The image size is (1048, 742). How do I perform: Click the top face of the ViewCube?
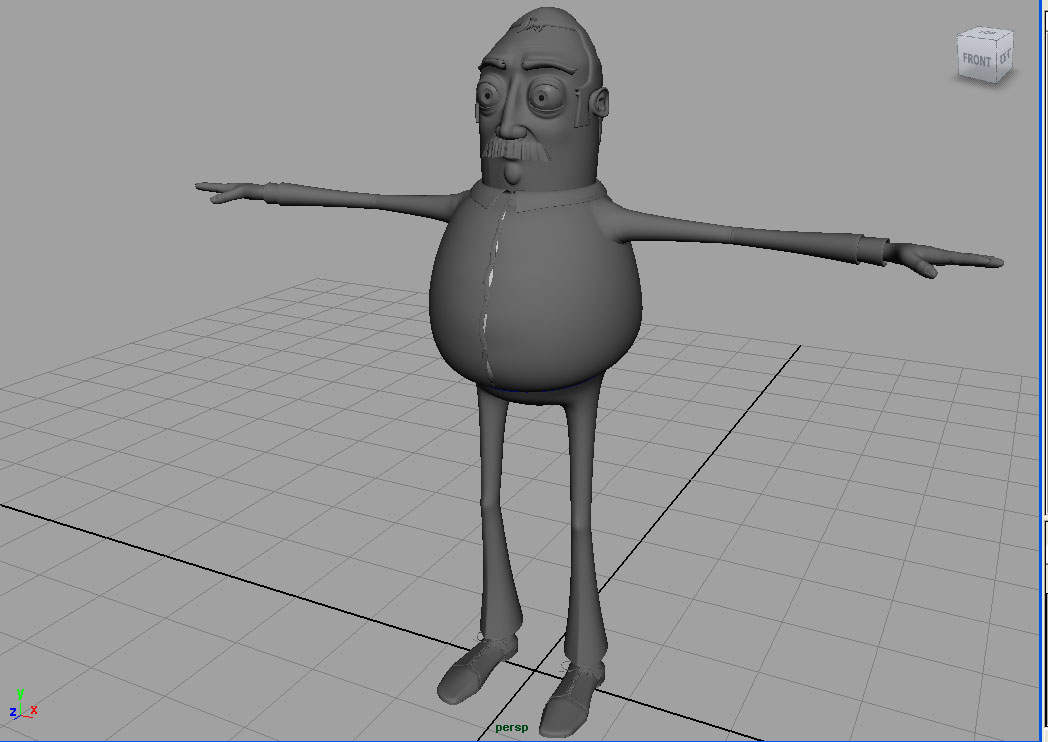pyautogui.click(x=986, y=32)
